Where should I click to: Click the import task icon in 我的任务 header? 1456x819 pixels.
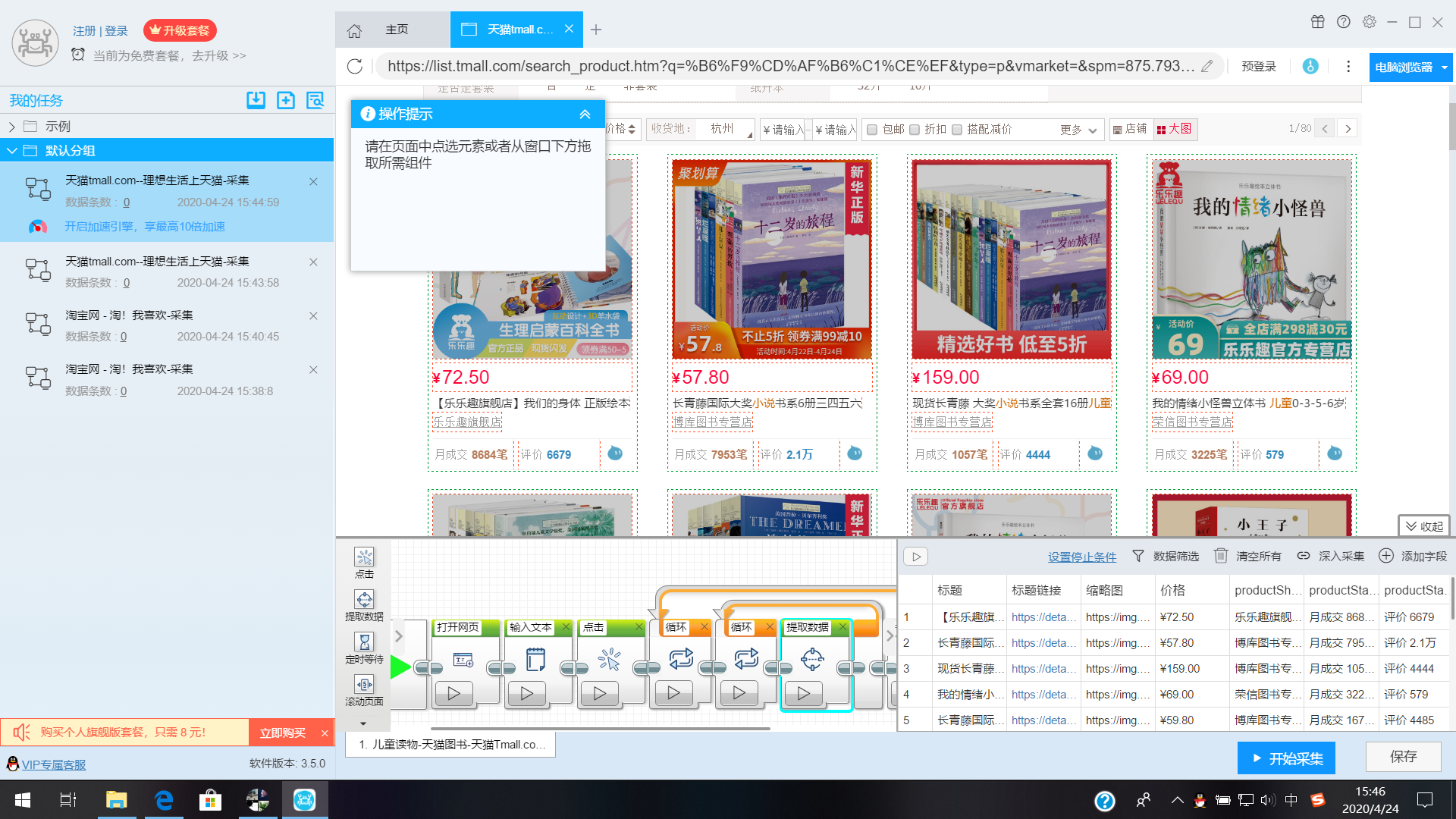pos(256,100)
